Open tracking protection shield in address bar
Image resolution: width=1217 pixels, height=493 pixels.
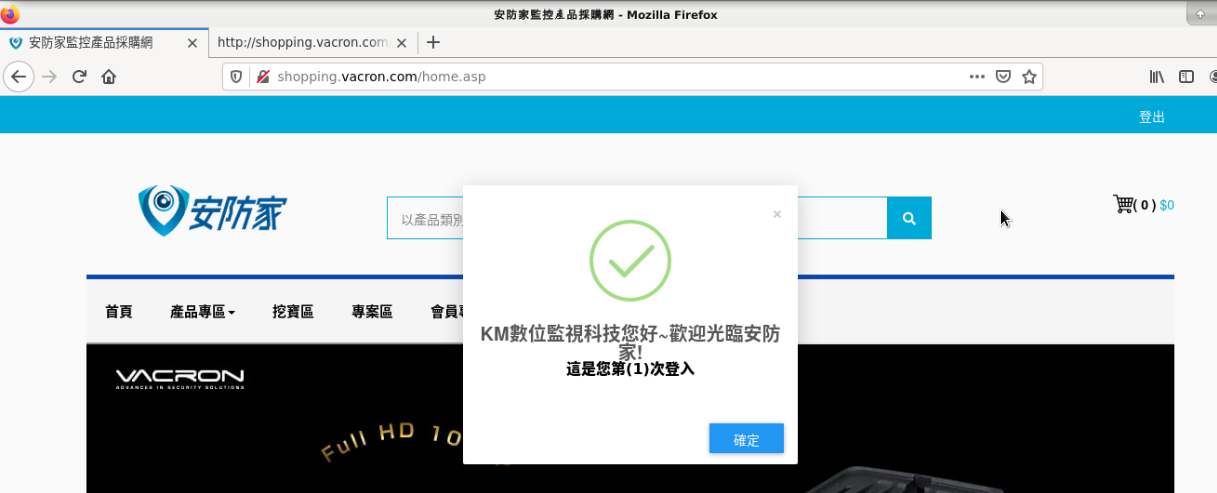point(237,77)
